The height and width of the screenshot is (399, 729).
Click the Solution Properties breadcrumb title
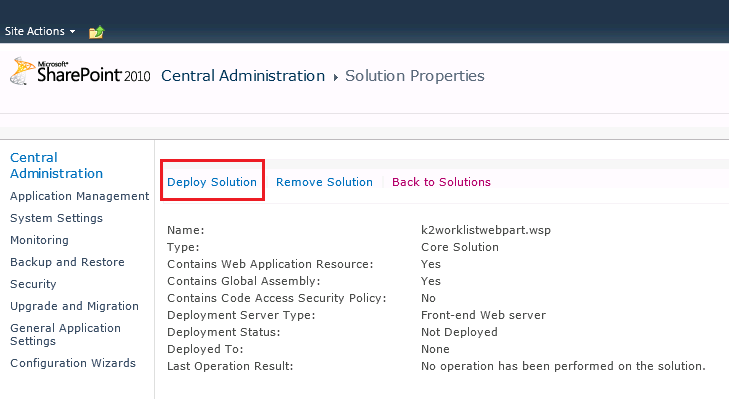[x=415, y=76]
